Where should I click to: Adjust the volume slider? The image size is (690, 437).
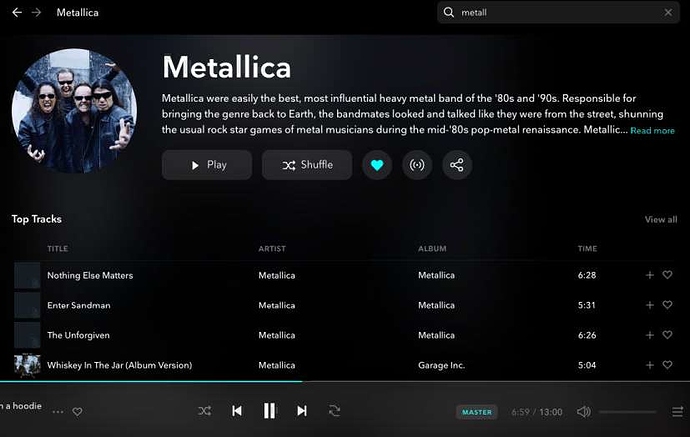(628, 412)
